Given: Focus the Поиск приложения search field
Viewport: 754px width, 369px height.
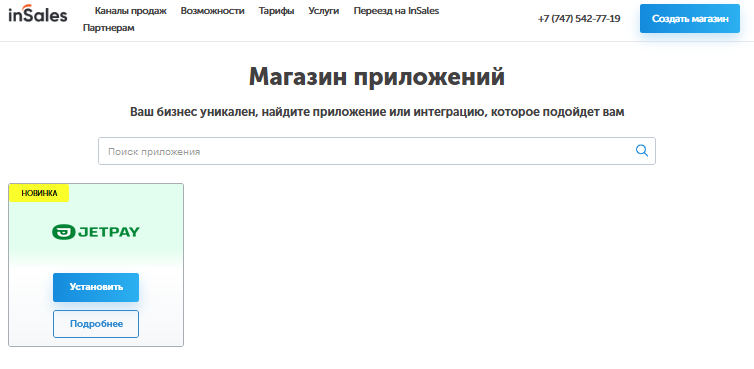Looking at the screenshot, I should tap(377, 151).
